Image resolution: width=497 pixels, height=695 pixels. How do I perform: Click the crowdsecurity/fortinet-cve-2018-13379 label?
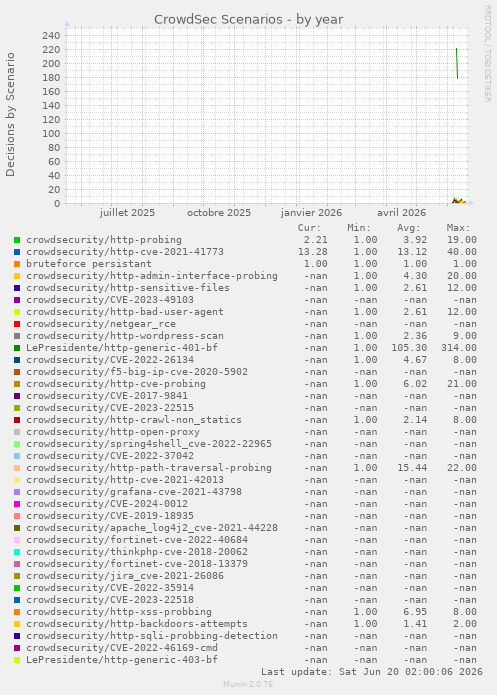coord(137,564)
